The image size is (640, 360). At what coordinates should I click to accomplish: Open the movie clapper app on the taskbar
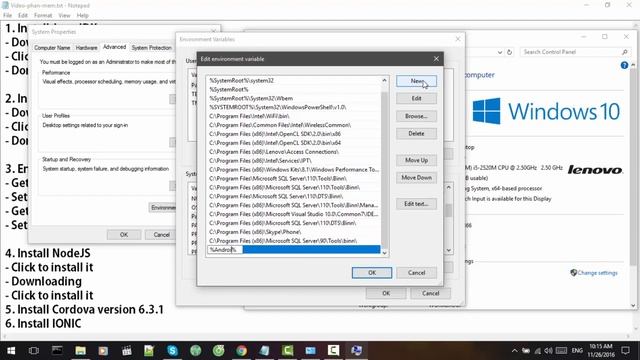coord(127,350)
